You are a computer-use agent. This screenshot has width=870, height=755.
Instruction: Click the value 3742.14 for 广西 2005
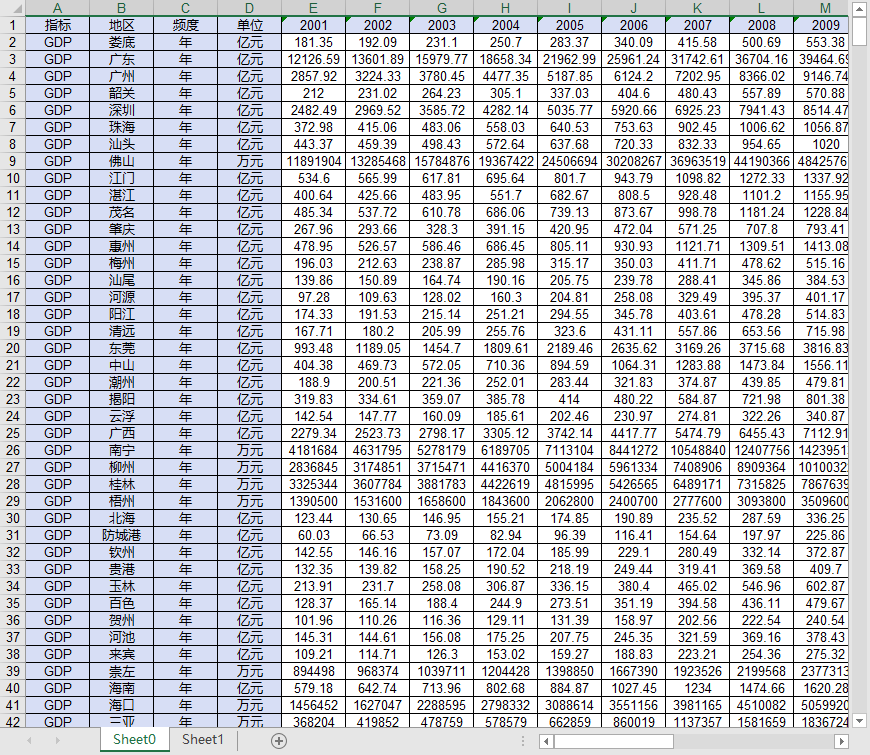pyautogui.click(x=569, y=433)
